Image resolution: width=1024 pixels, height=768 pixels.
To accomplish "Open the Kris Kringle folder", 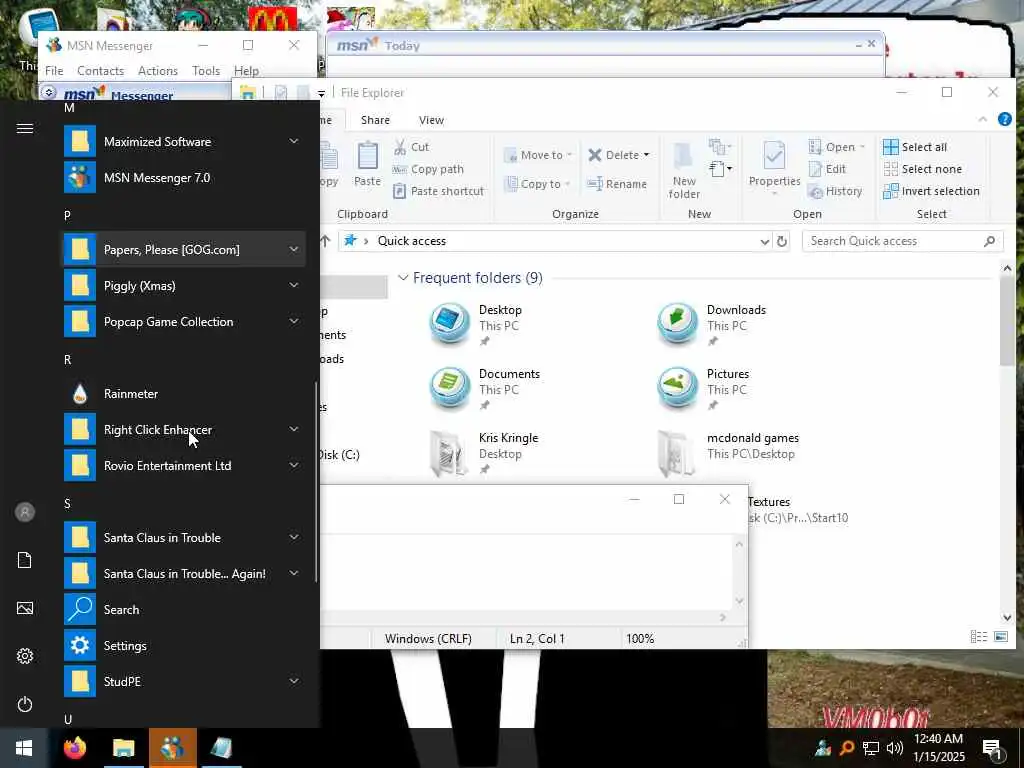I will tap(485, 452).
